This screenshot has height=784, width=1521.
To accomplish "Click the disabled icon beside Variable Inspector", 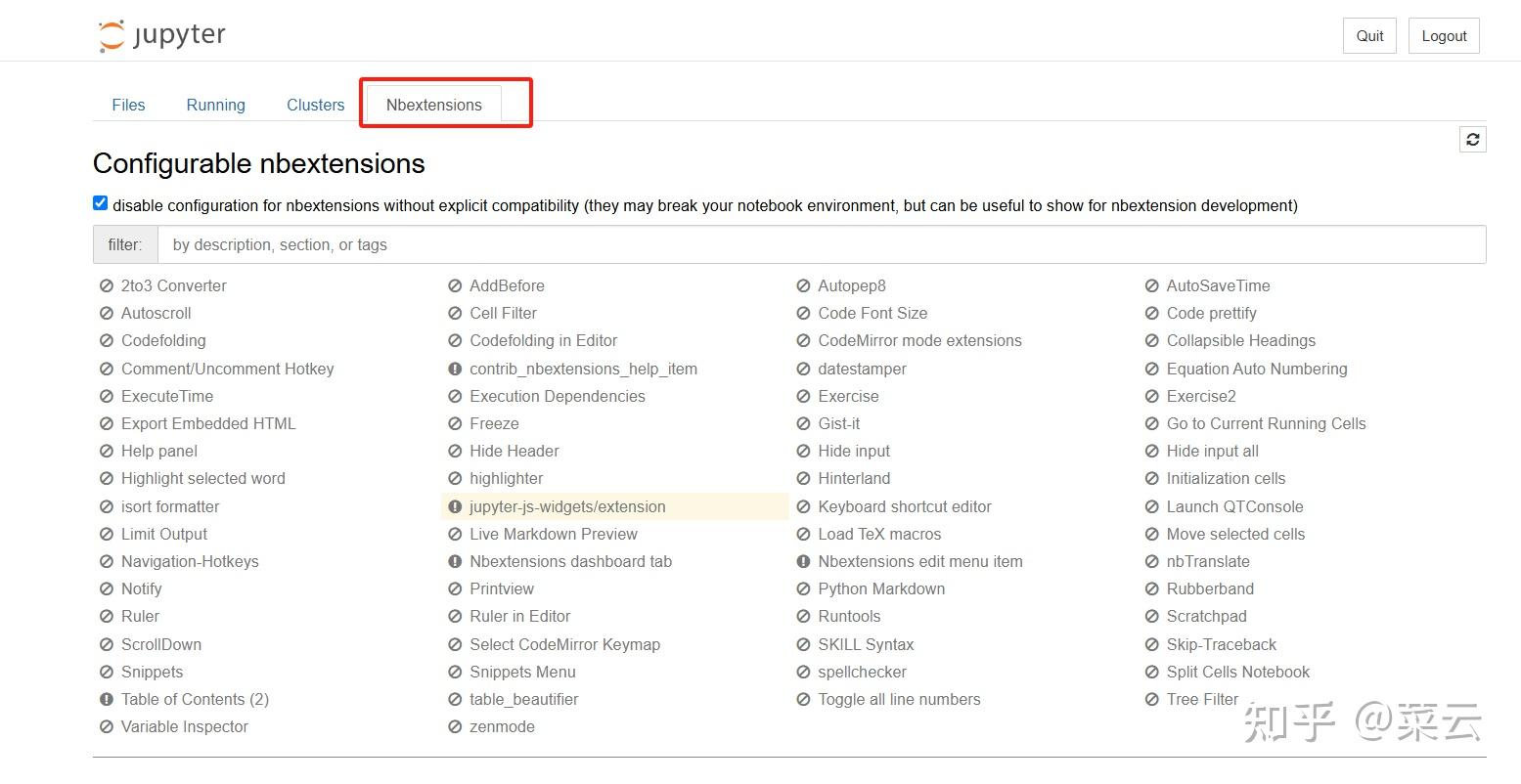I will [107, 726].
